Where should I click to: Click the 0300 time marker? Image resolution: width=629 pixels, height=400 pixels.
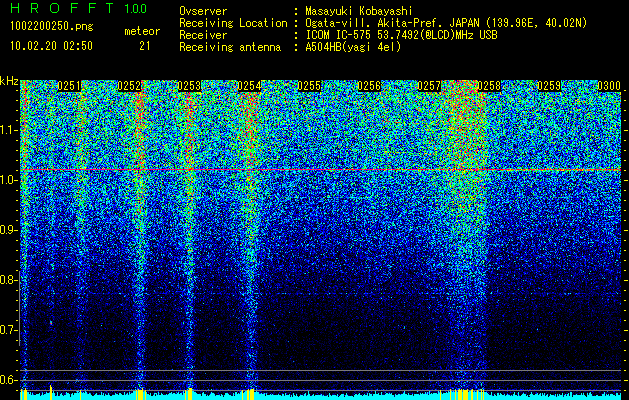(x=609, y=86)
